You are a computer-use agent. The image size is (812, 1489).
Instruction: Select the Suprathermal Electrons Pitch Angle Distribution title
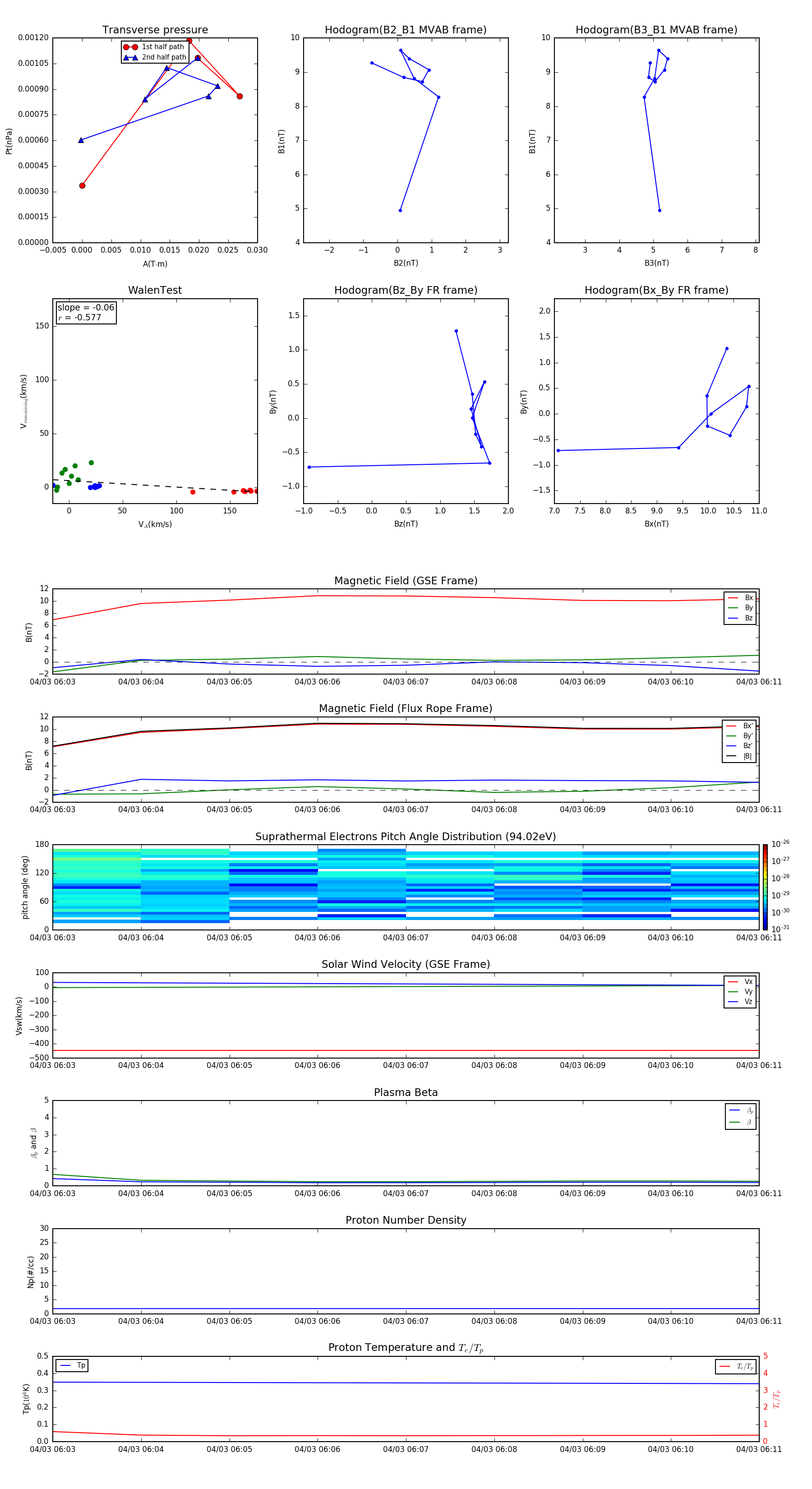point(406,837)
